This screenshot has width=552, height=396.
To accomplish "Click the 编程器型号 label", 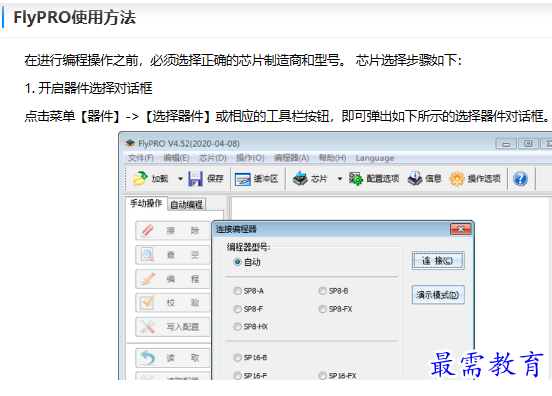I will tap(249, 247).
